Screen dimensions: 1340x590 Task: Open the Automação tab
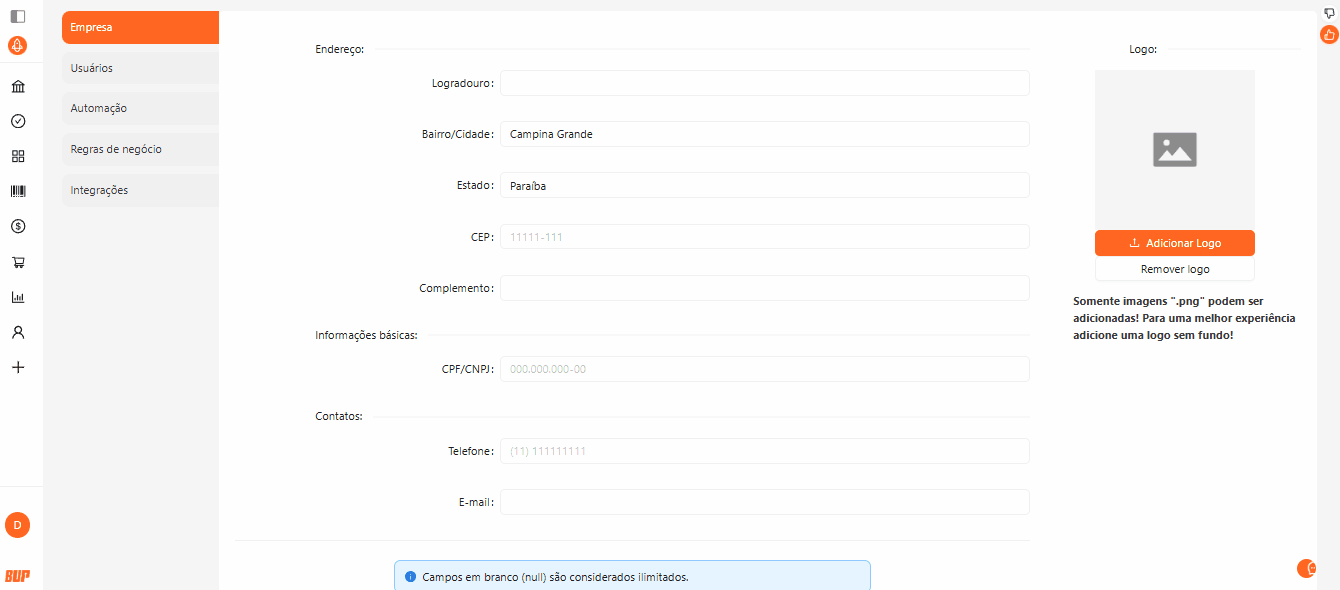click(140, 108)
